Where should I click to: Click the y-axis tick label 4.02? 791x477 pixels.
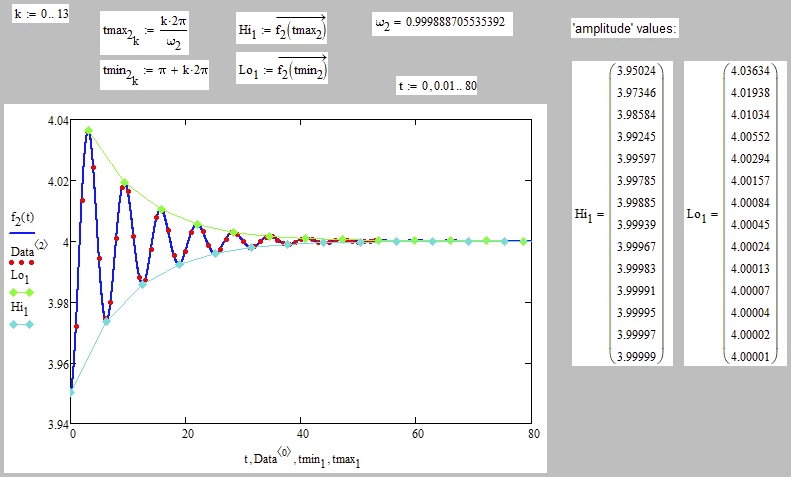point(58,182)
